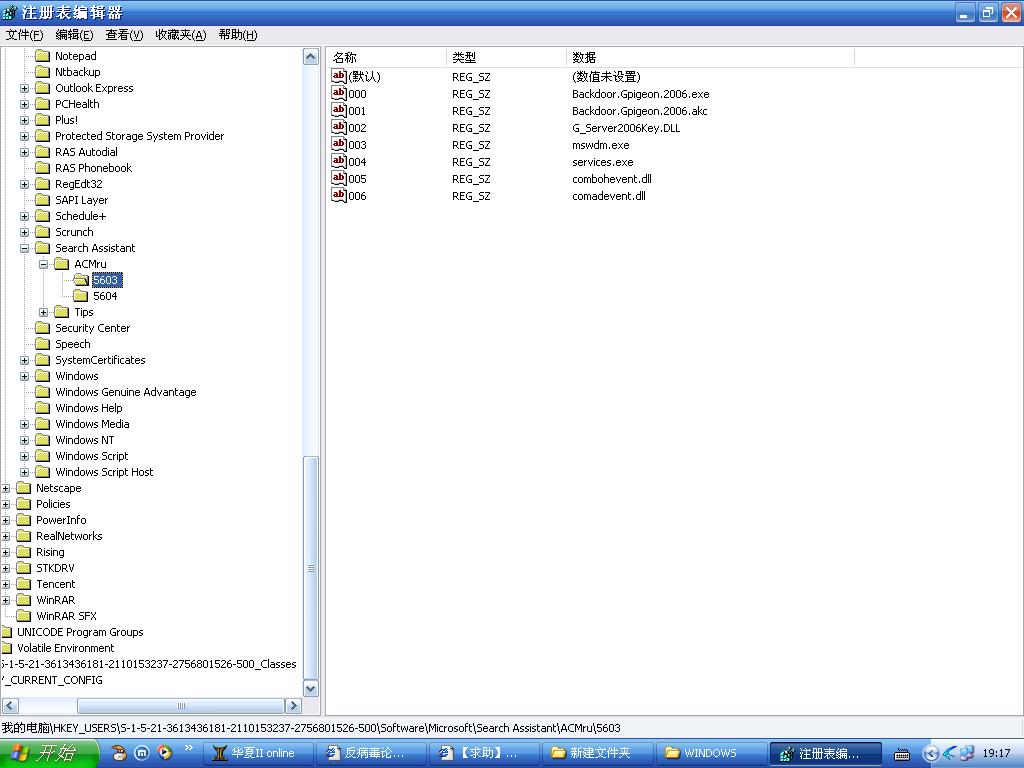The image size is (1024, 768).
Task: Click the WinRAR SFX folder icon
Action: click(24, 616)
